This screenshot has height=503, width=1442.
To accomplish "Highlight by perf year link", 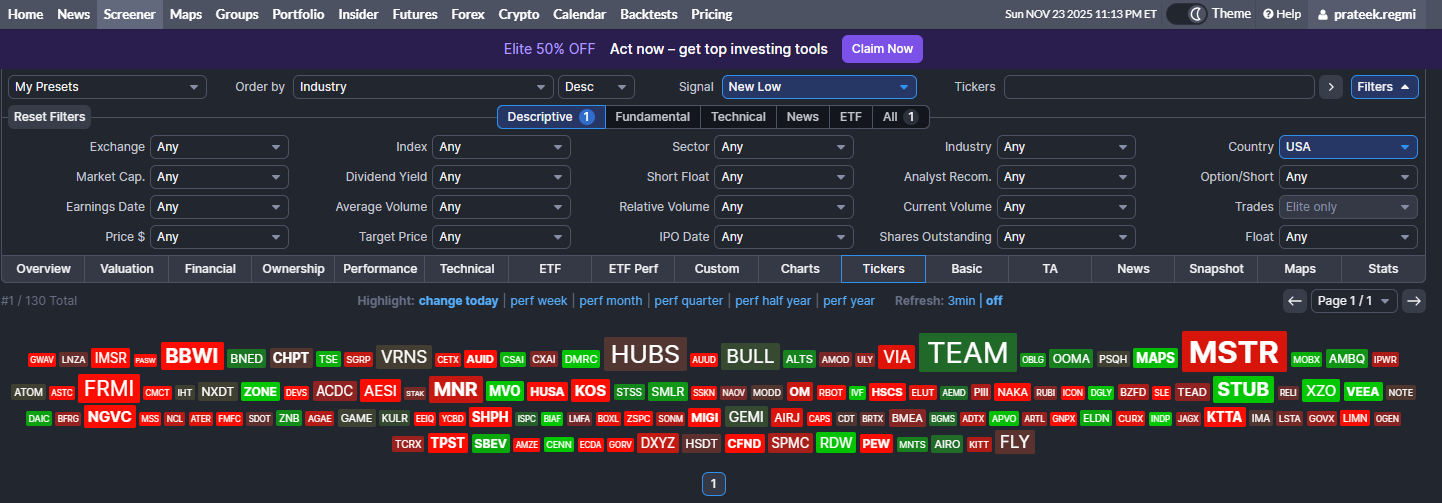I will (848, 301).
